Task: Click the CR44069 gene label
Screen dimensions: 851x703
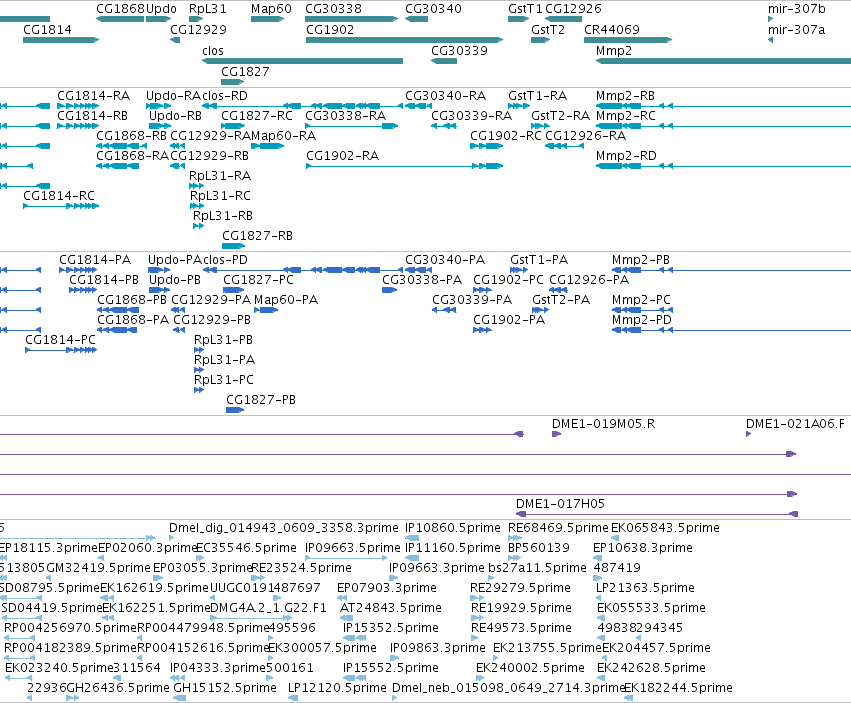Action: coord(612,29)
